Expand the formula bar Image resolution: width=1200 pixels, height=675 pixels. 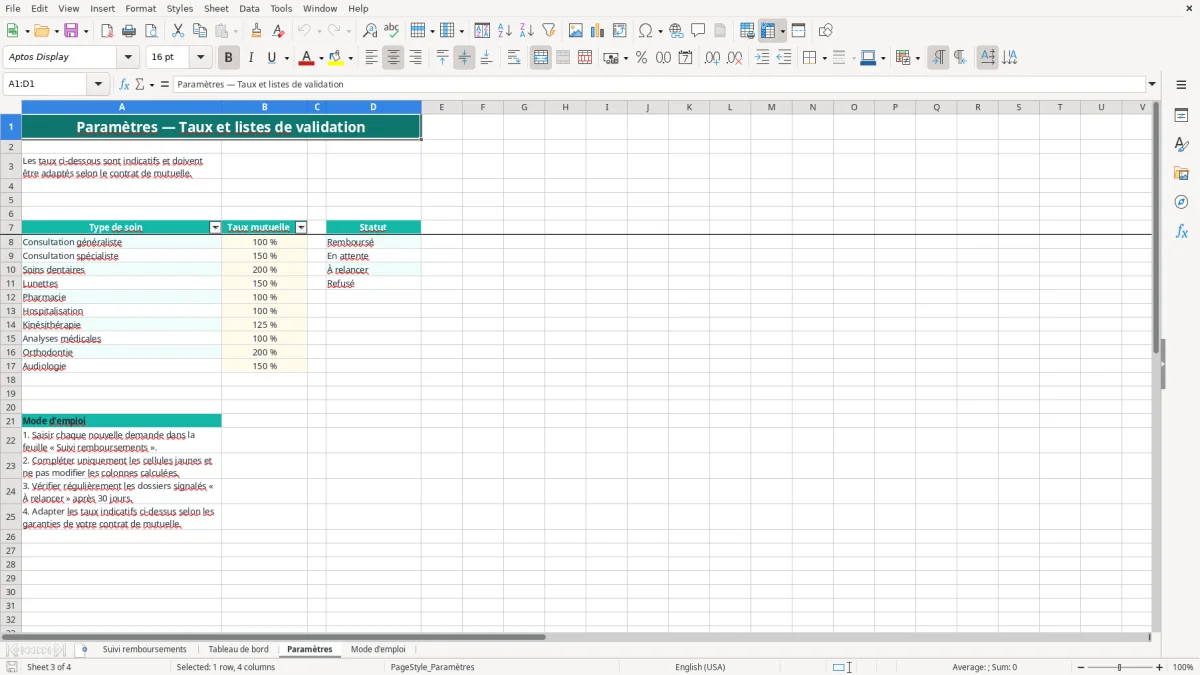point(1152,84)
